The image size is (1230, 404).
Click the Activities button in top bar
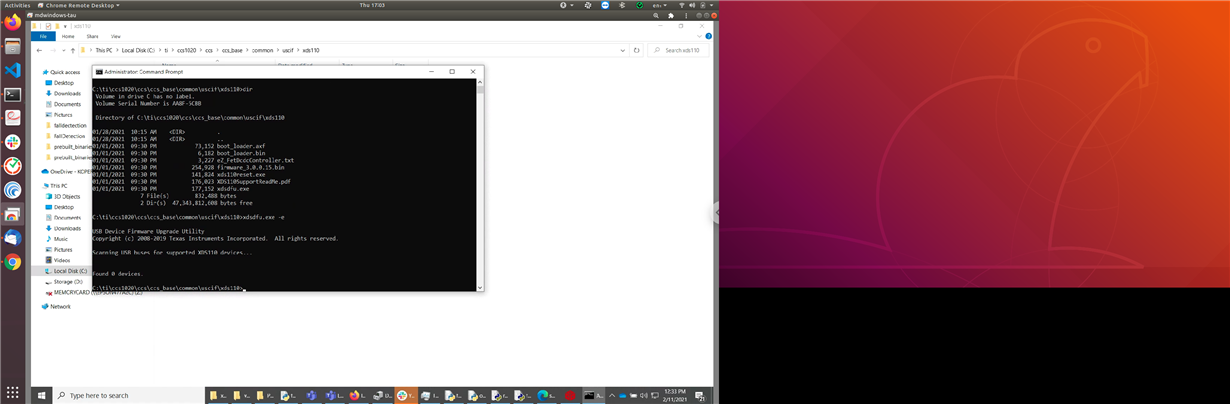tap(17, 4)
